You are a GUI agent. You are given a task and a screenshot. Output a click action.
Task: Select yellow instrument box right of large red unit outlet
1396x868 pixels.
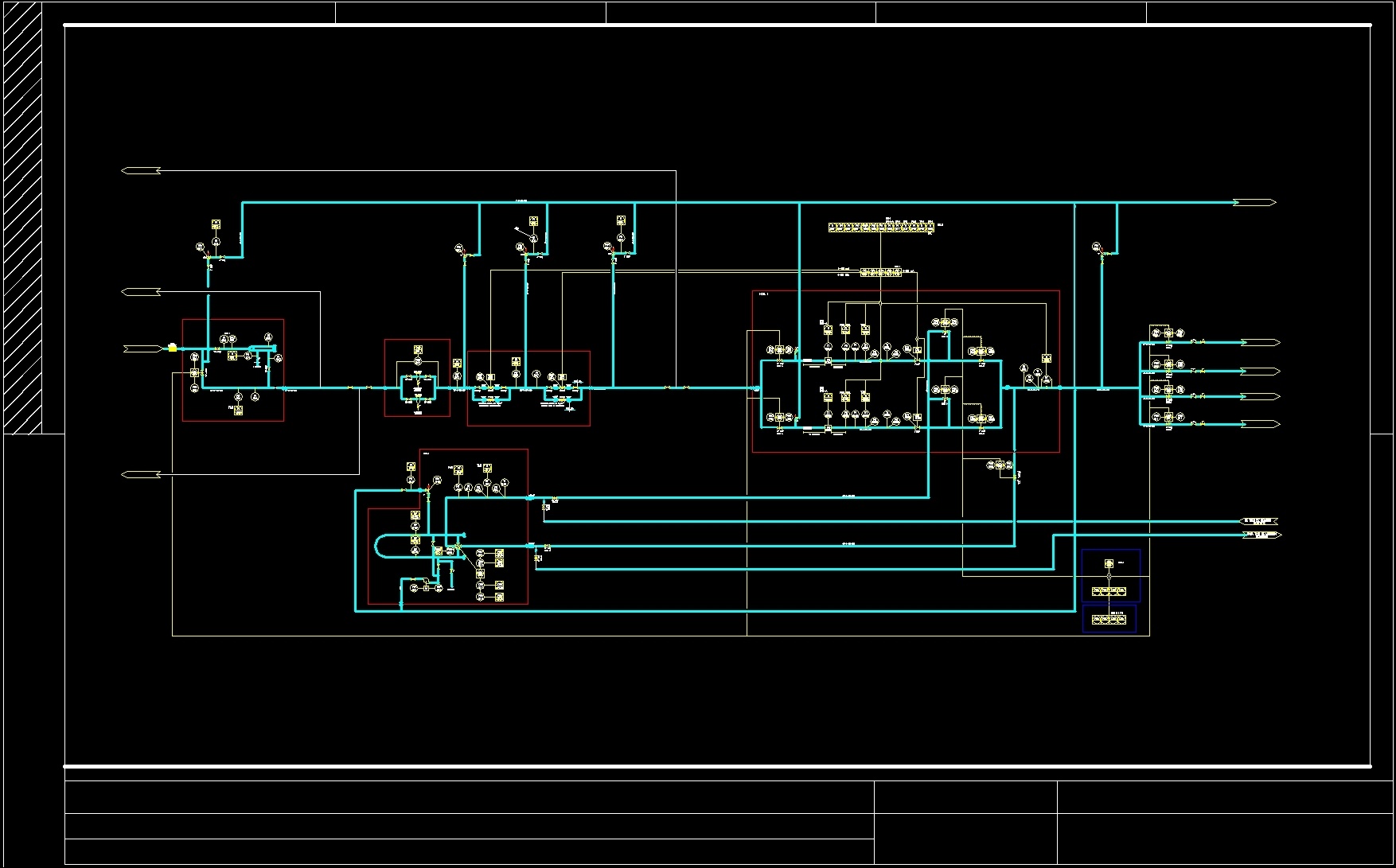(1046, 359)
